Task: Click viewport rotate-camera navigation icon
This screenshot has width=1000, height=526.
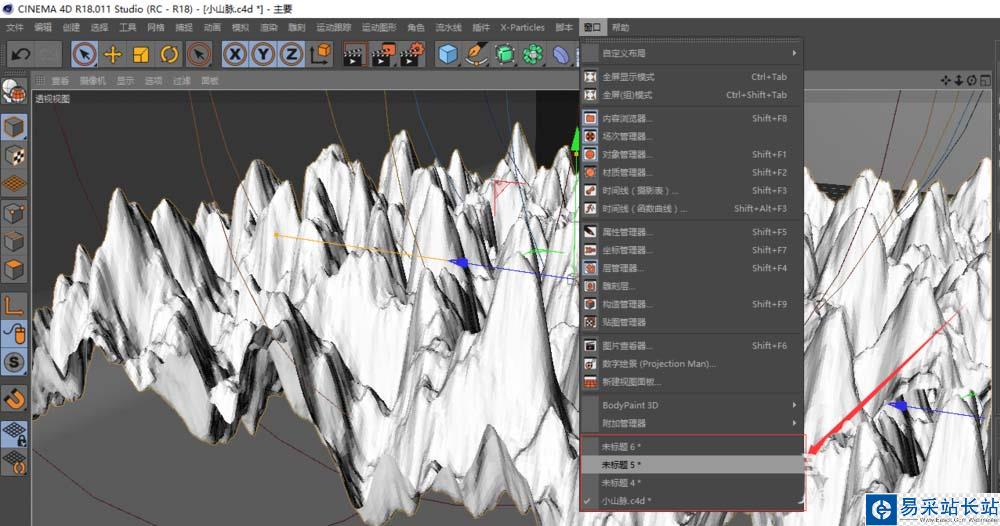Action: pyautogui.click(x=971, y=80)
